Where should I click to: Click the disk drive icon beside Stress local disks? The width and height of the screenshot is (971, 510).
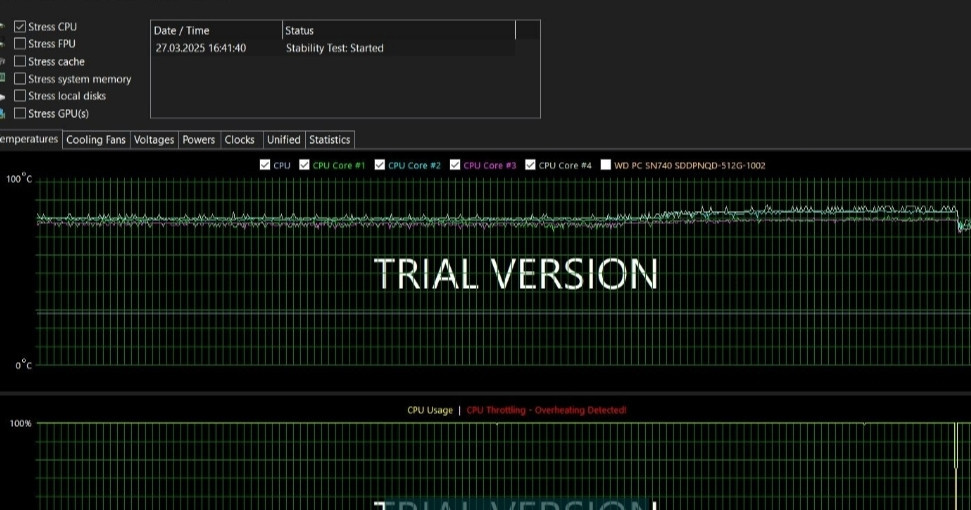pos(3,96)
